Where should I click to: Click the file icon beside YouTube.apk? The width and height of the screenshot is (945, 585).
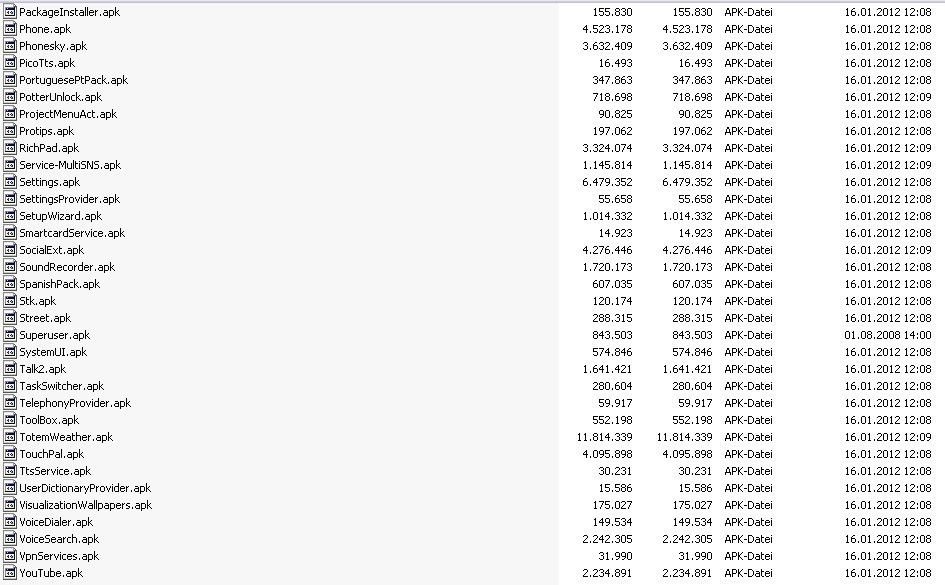click(10, 573)
